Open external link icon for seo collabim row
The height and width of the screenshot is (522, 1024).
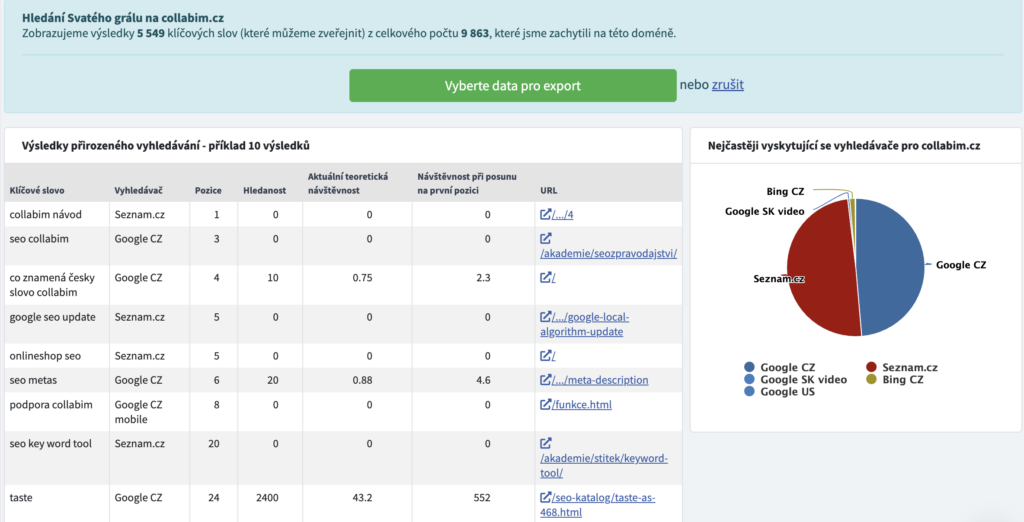(545, 238)
